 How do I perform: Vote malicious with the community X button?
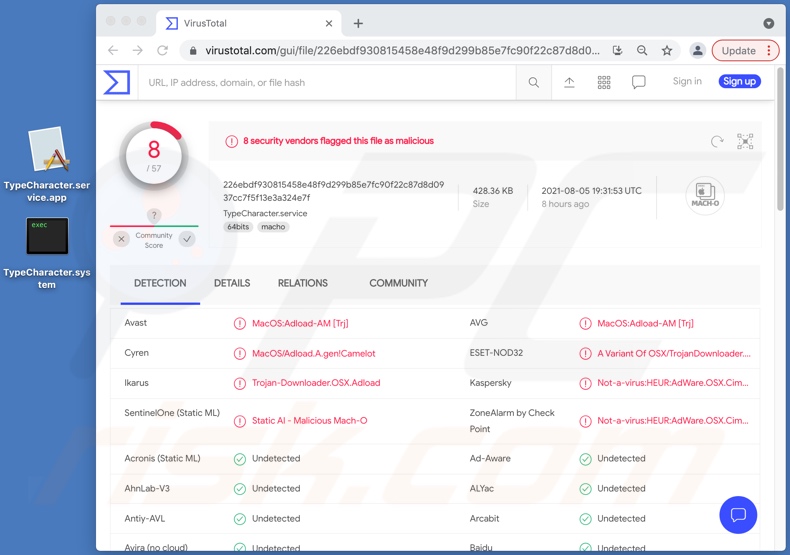pyautogui.click(x=121, y=239)
